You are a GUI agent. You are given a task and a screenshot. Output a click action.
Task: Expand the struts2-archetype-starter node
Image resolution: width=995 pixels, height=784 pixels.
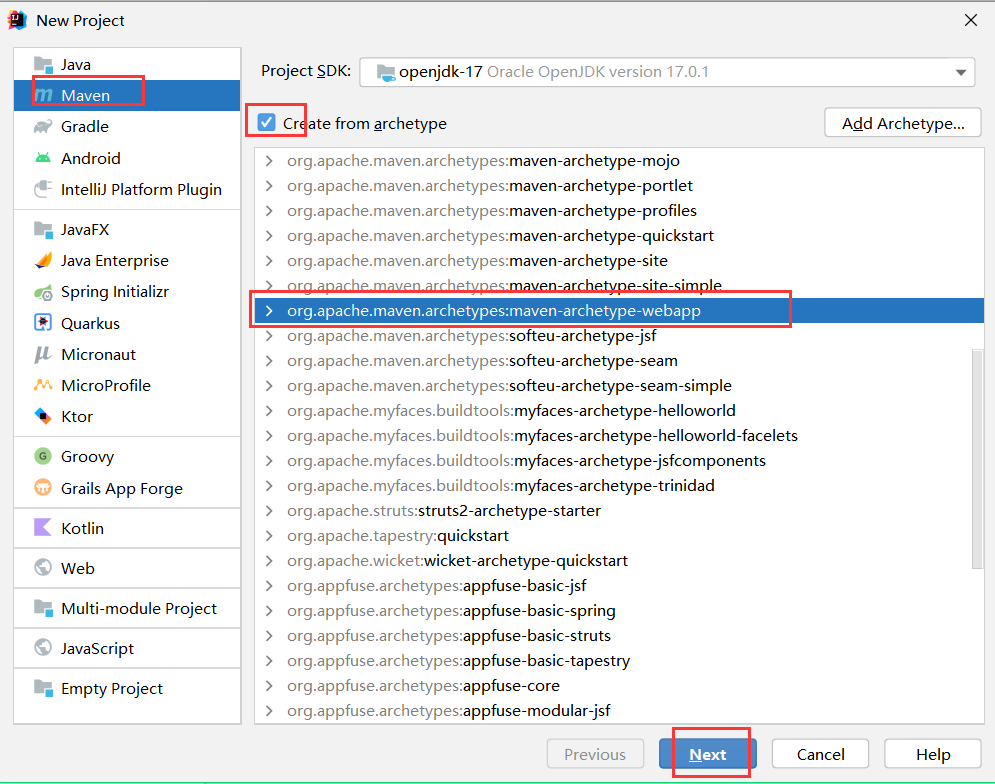(x=269, y=511)
